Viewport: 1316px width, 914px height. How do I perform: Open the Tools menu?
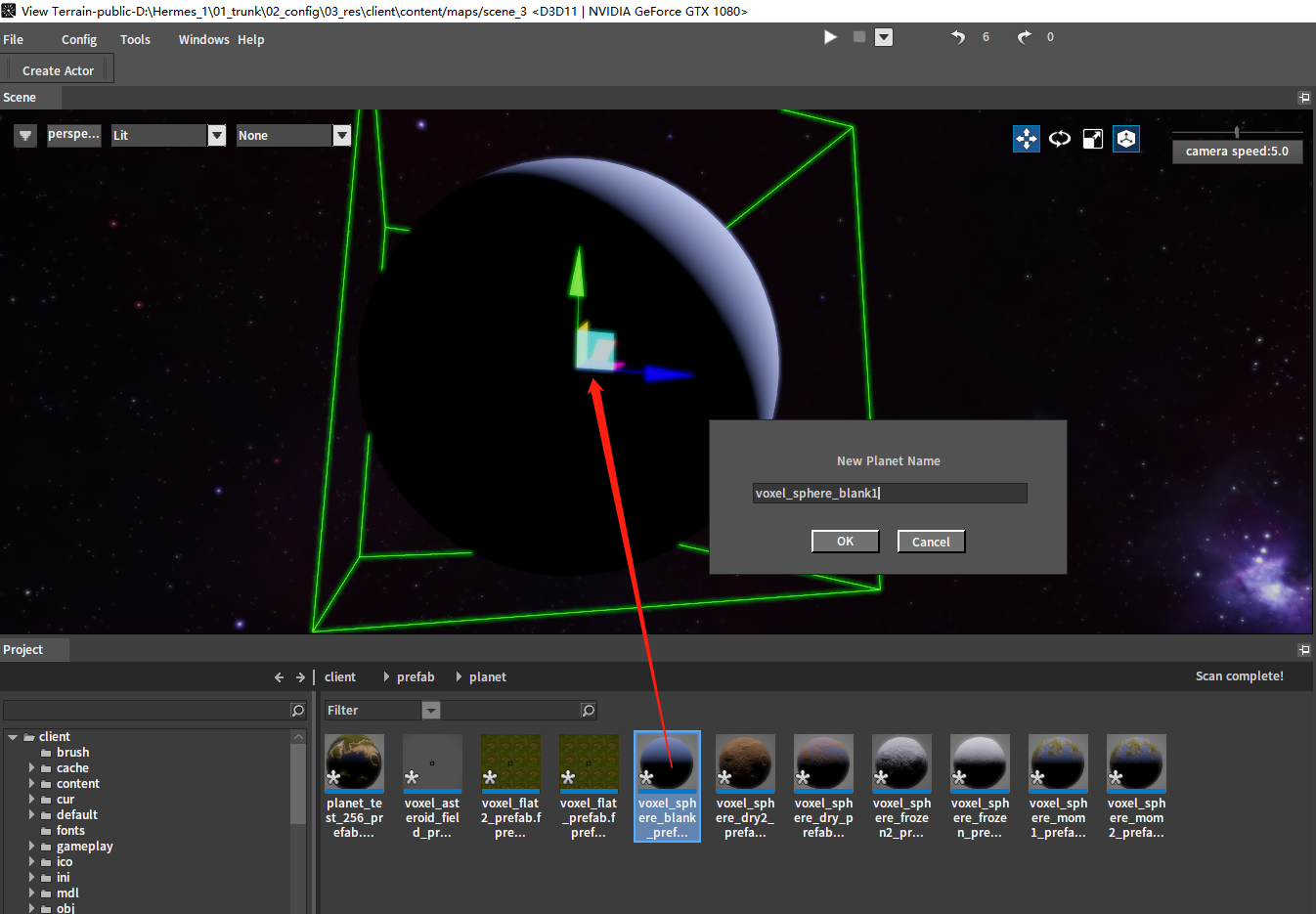(135, 40)
